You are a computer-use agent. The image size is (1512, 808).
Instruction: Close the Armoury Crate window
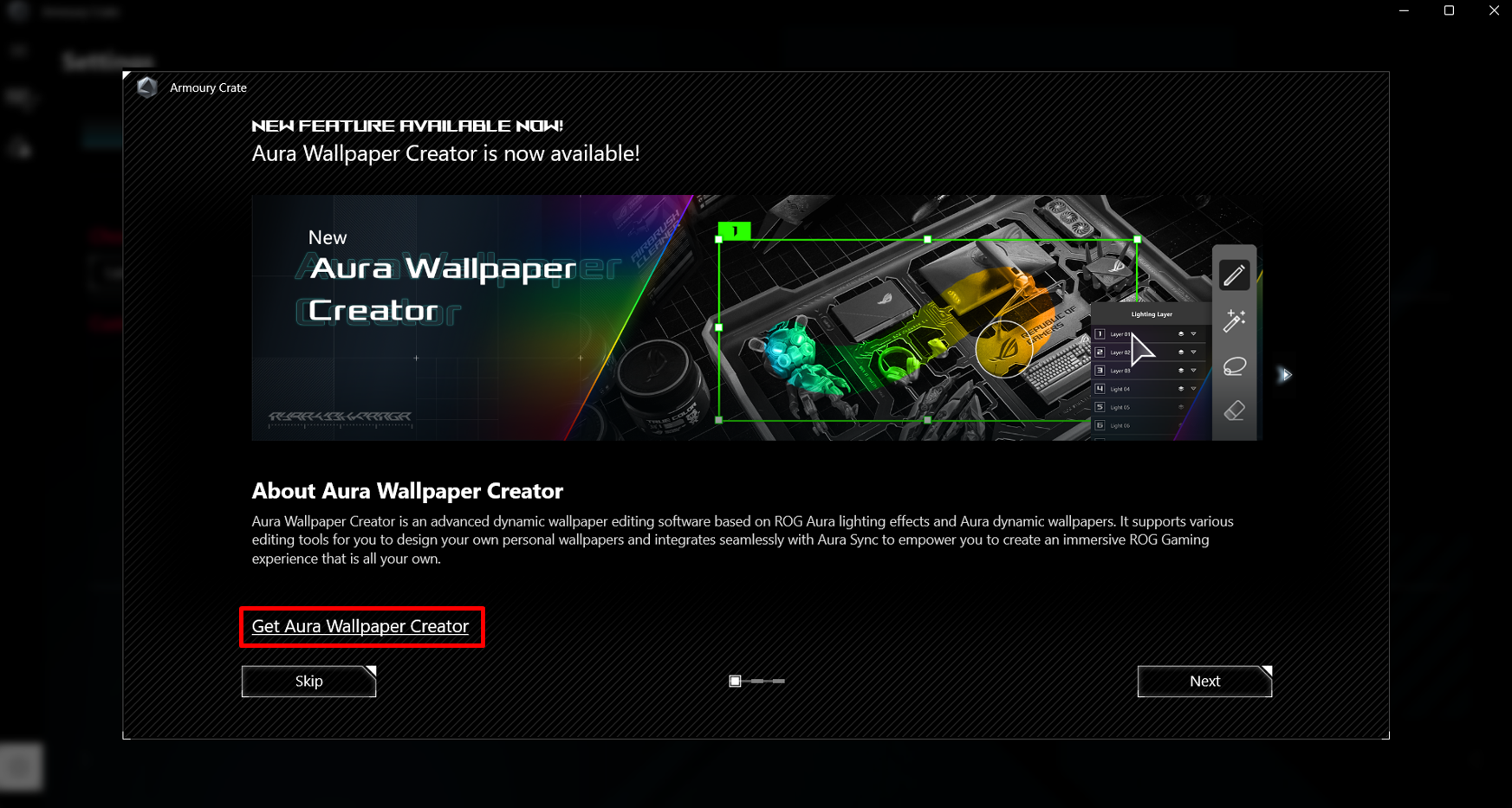pos(1494,10)
